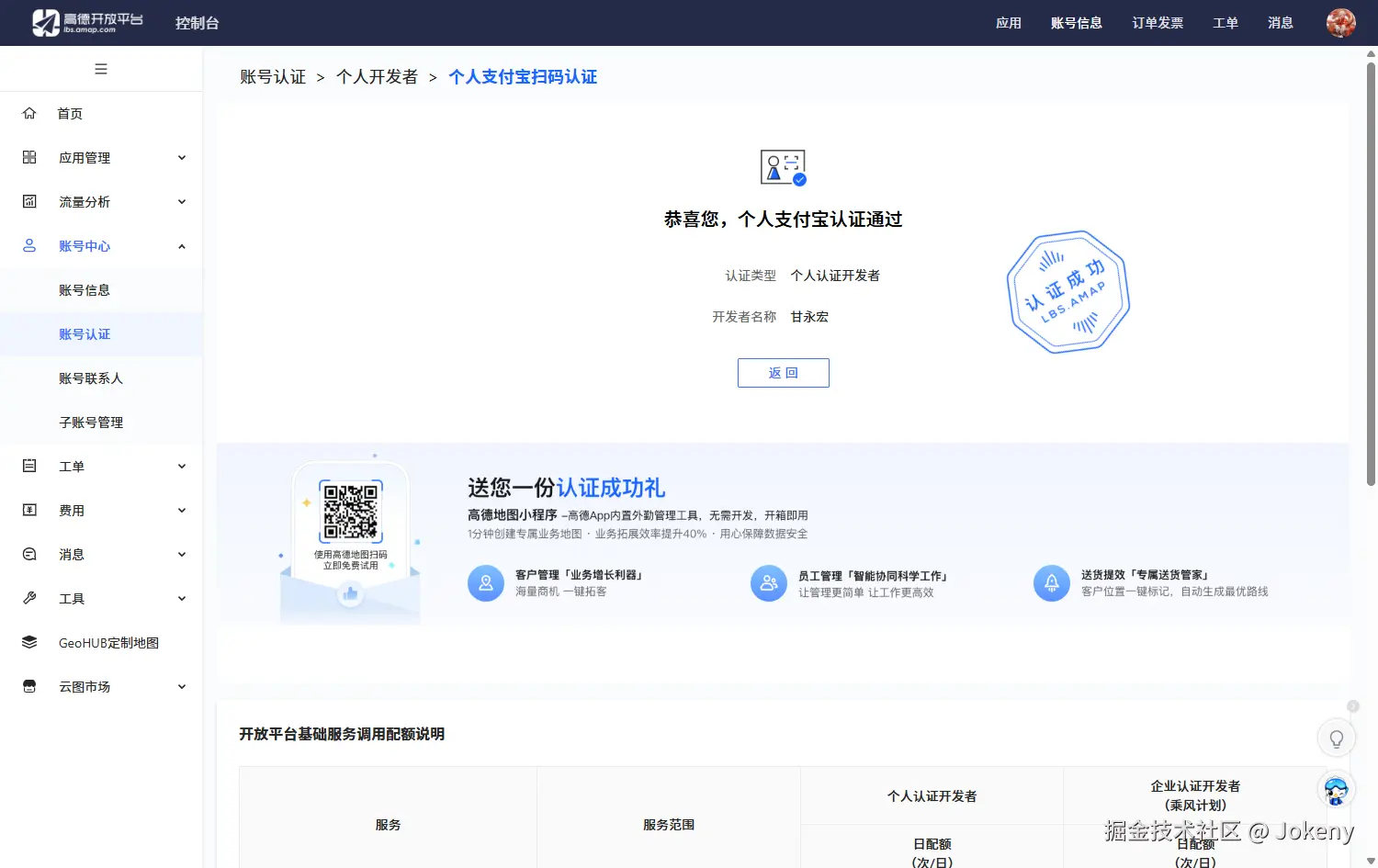
Task: Open 应用 in the top navigation
Action: 1009,23
